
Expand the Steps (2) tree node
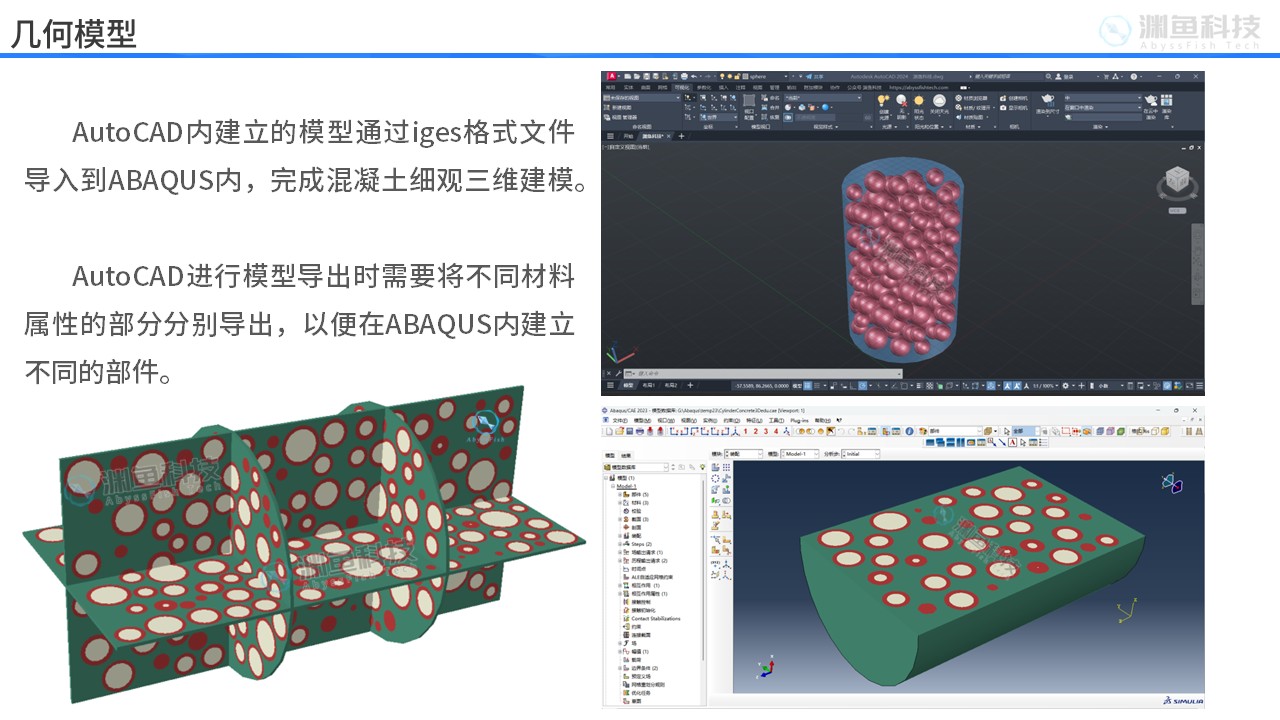tap(620, 544)
